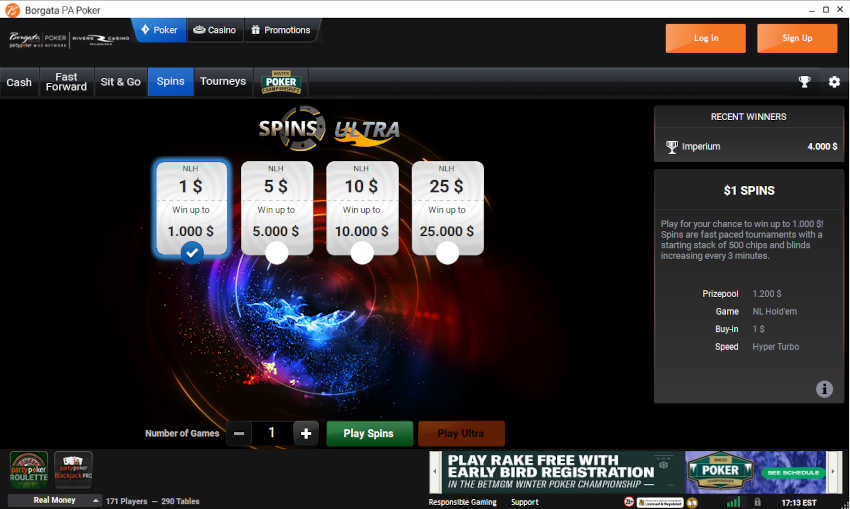The height and width of the screenshot is (509, 850).
Task: Click the 290 Tables count
Action: [x=181, y=501]
